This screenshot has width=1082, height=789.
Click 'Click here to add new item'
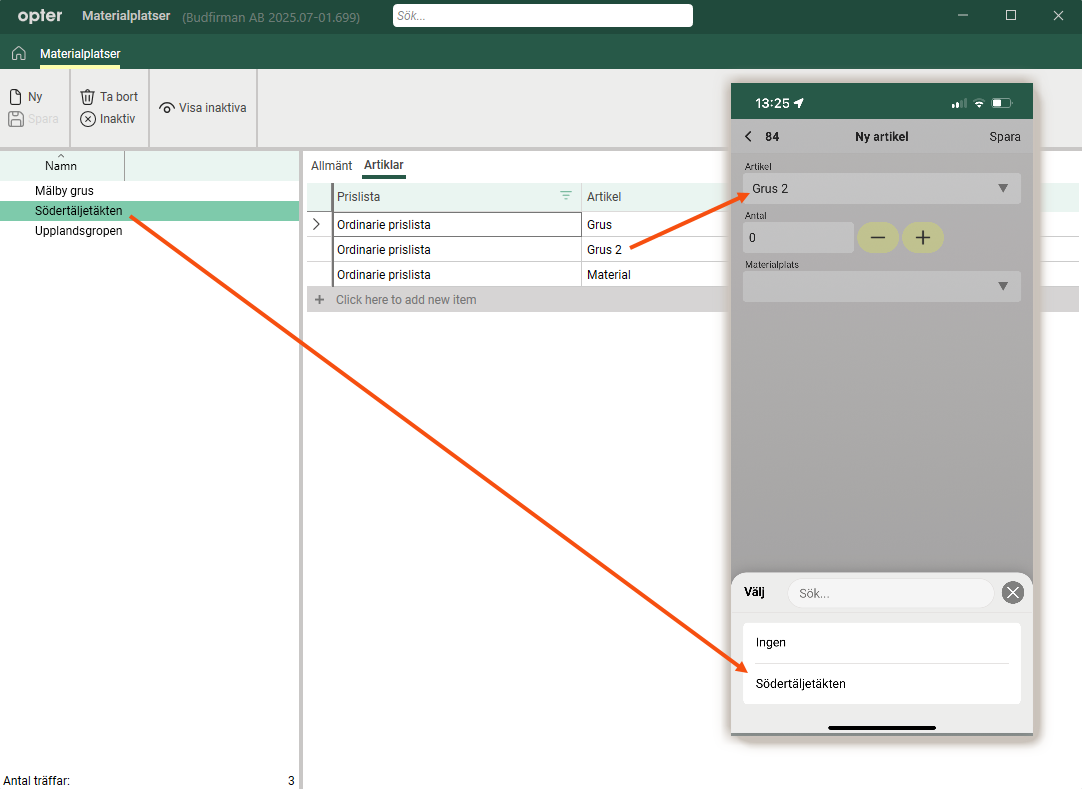click(406, 300)
